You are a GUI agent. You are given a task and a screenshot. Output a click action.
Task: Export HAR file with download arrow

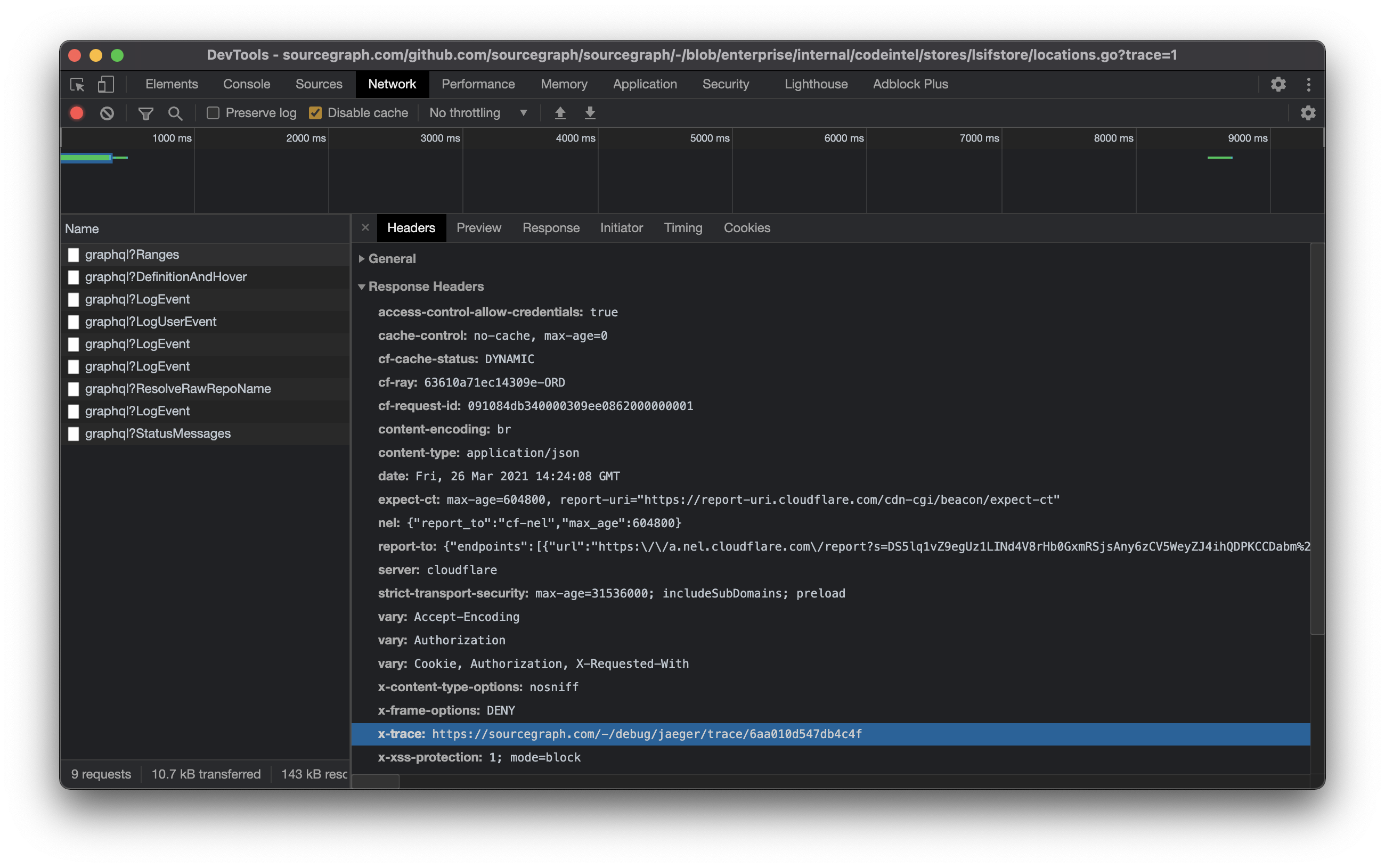pyautogui.click(x=590, y=113)
